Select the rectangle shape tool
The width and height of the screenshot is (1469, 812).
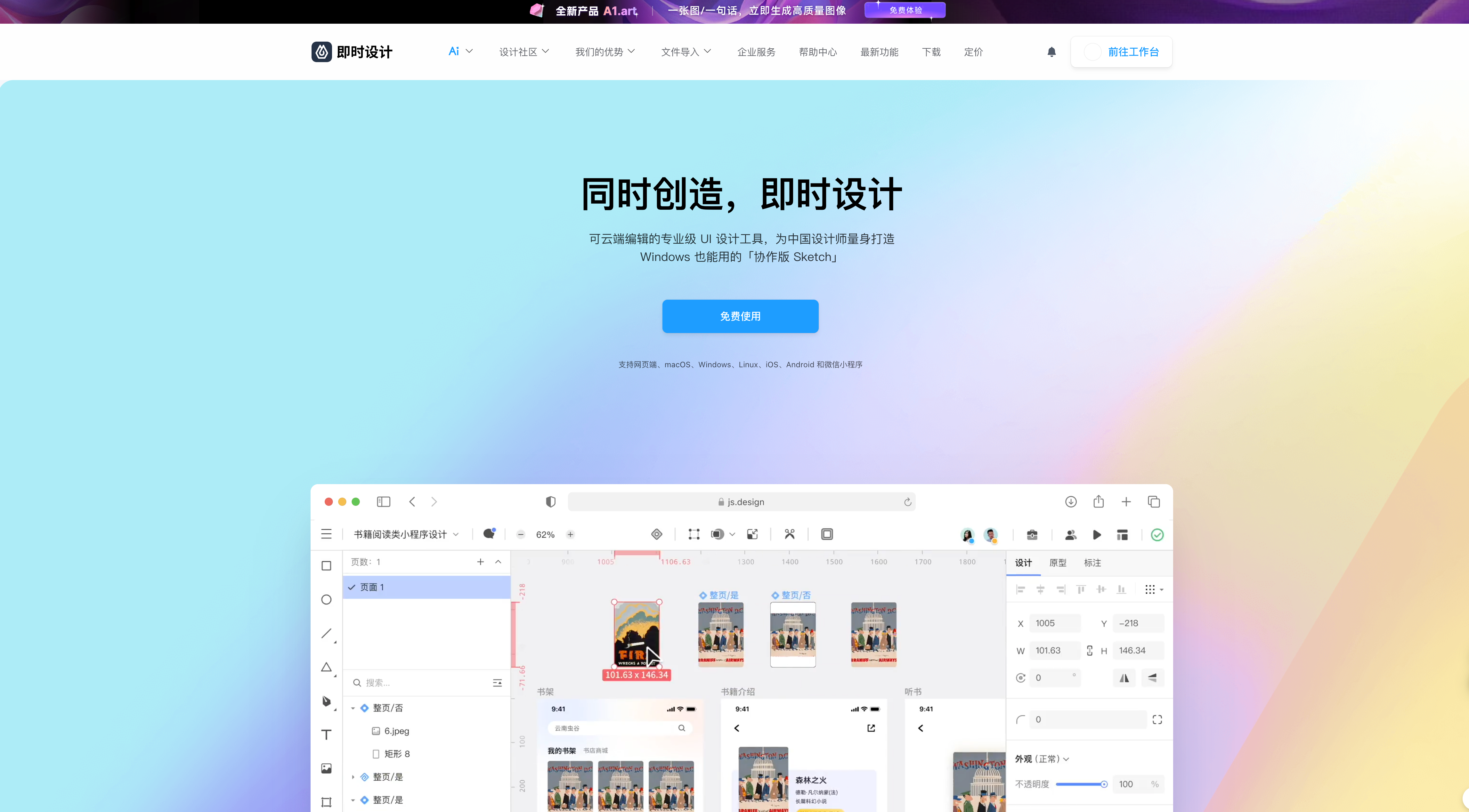coord(326,566)
